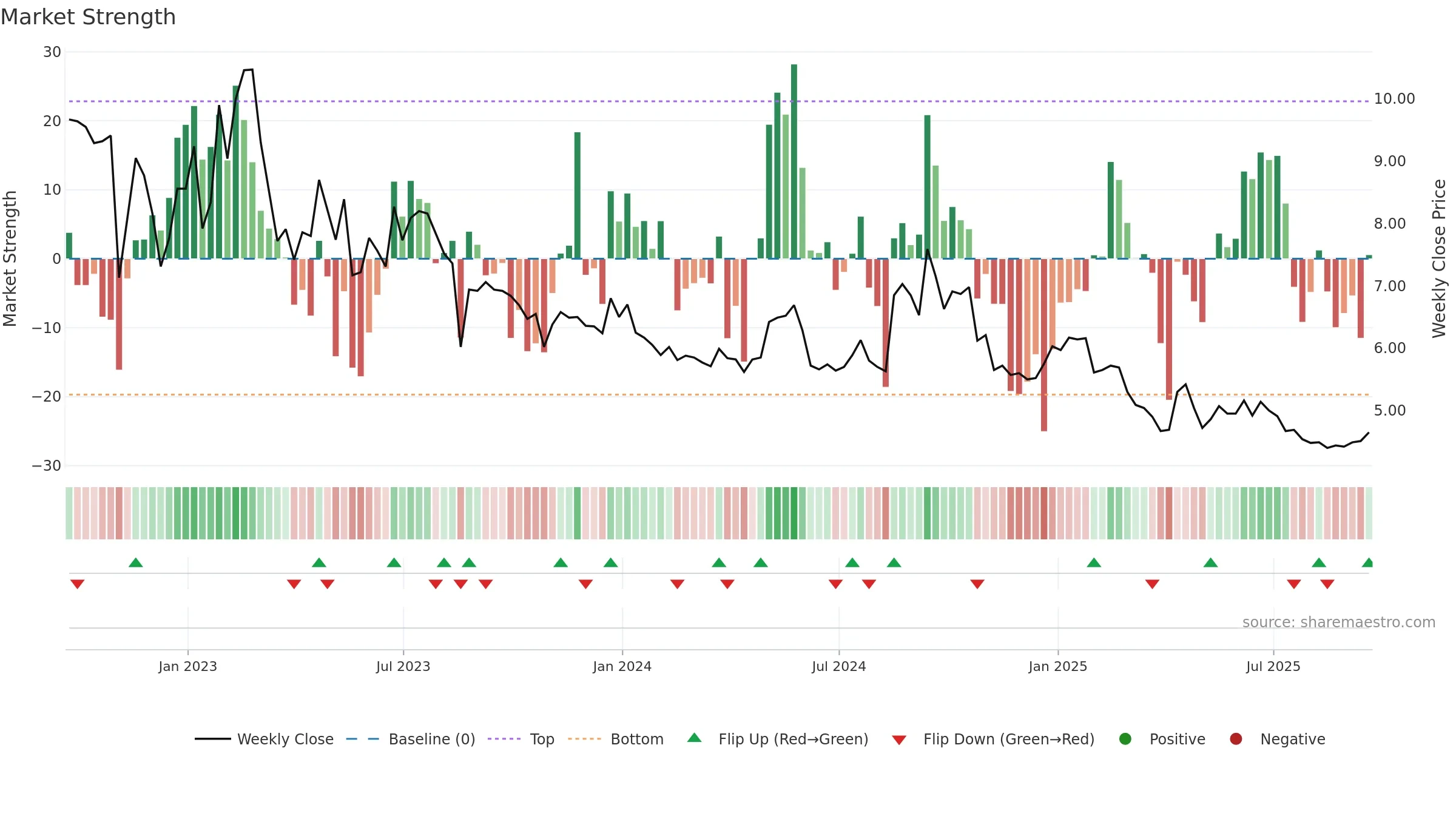
Task: Click the Jul 2023 x-axis label
Action: [403, 666]
